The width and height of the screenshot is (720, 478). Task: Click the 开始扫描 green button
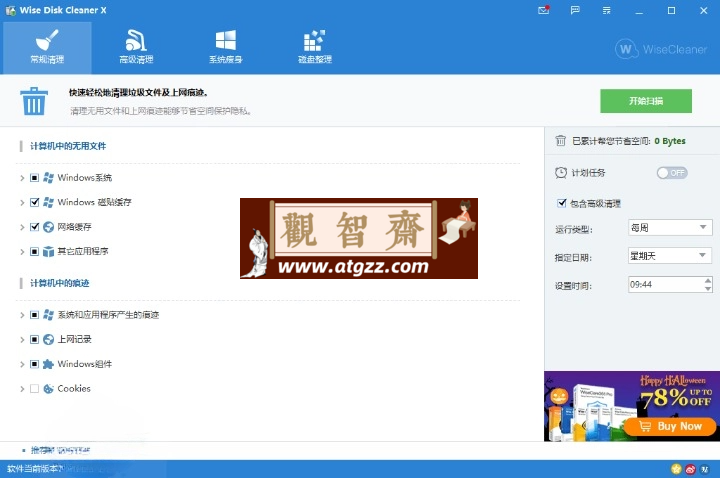pos(646,101)
